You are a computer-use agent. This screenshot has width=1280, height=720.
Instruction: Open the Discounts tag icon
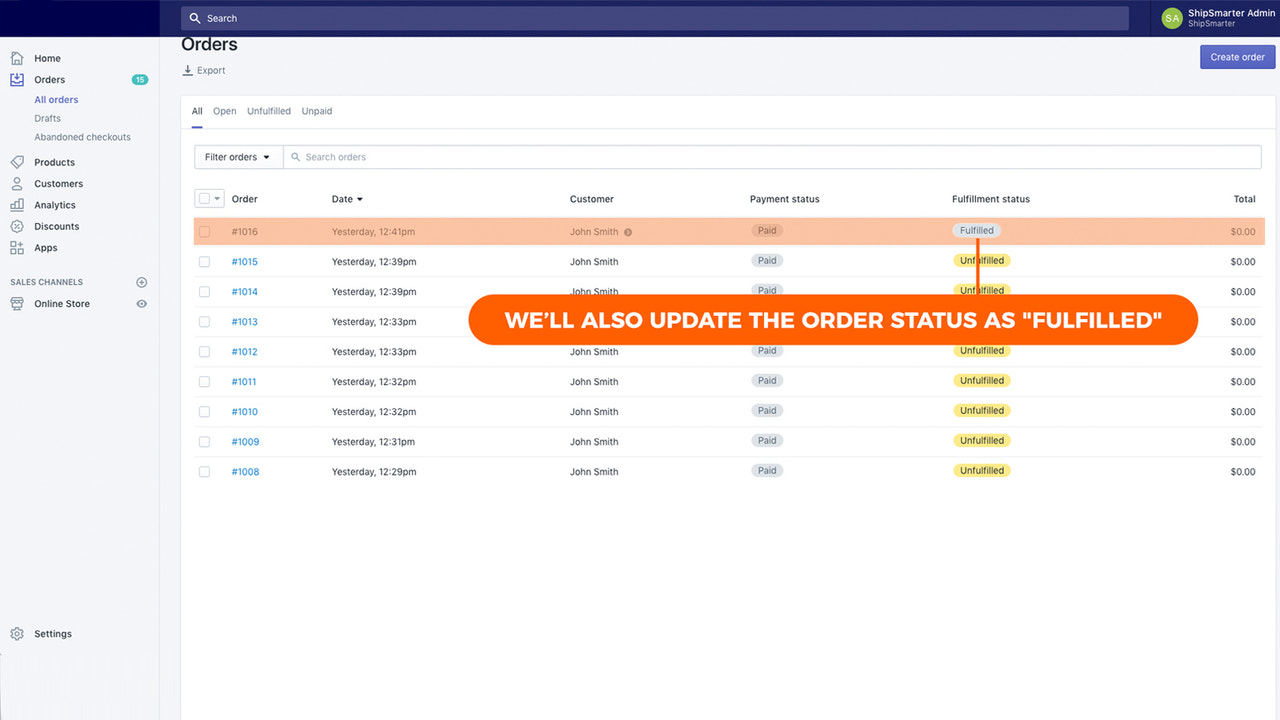(x=17, y=226)
